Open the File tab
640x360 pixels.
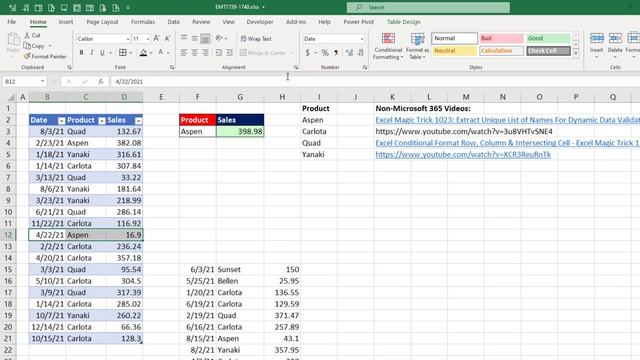coord(11,22)
